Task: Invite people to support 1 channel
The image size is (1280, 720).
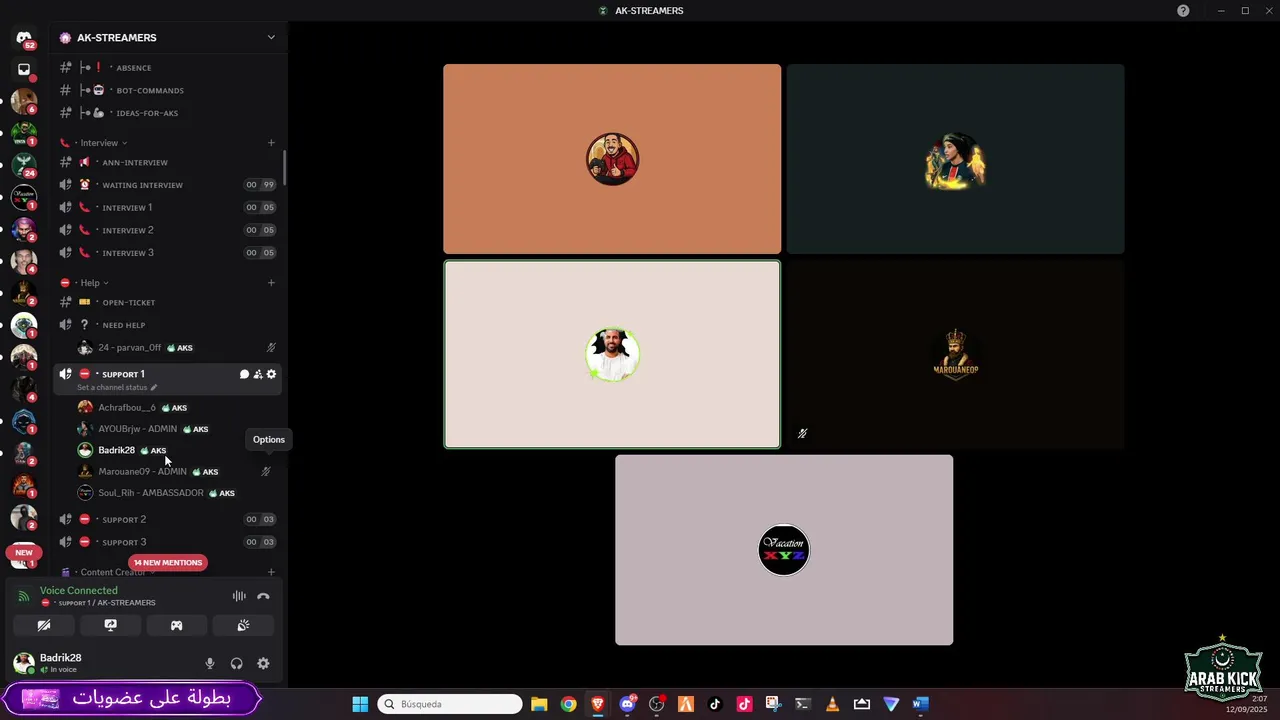Action: coord(258,374)
